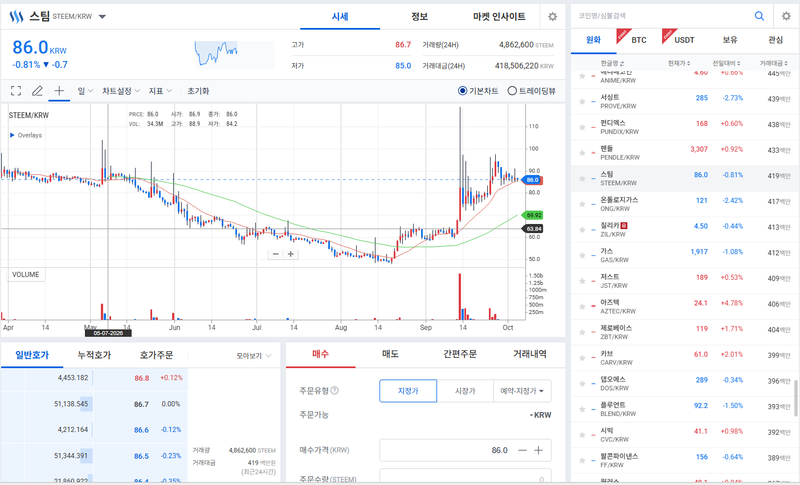The width and height of the screenshot is (800, 485).
Task: Switch to 매수 buy tab
Action: (x=320, y=354)
